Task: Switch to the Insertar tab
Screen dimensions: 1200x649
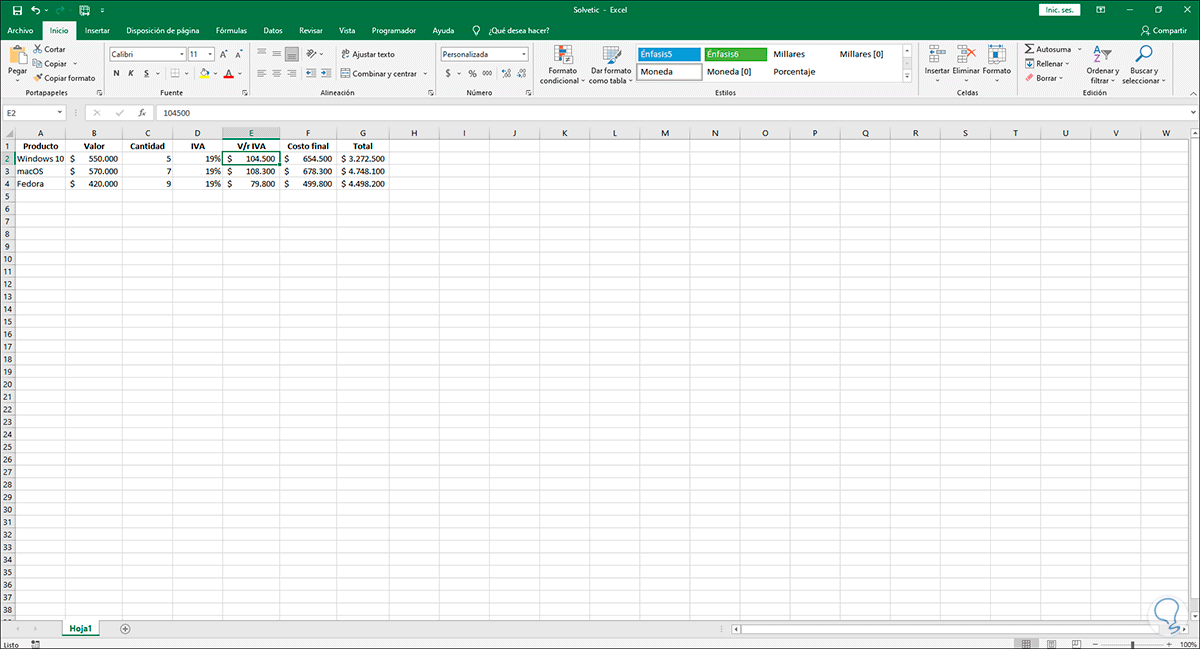Action: tap(97, 30)
